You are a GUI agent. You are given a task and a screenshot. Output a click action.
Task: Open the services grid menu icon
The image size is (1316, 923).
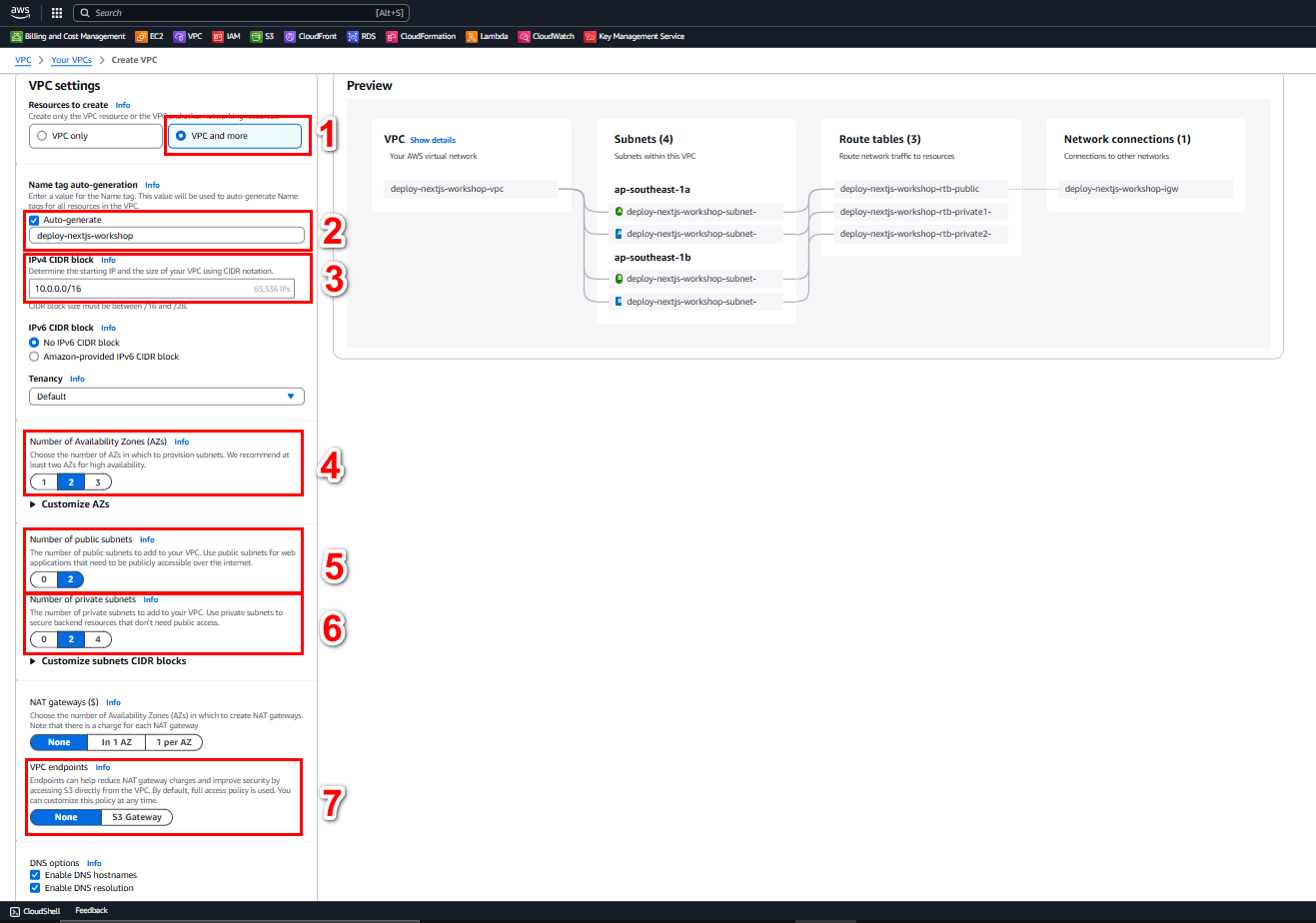point(56,13)
